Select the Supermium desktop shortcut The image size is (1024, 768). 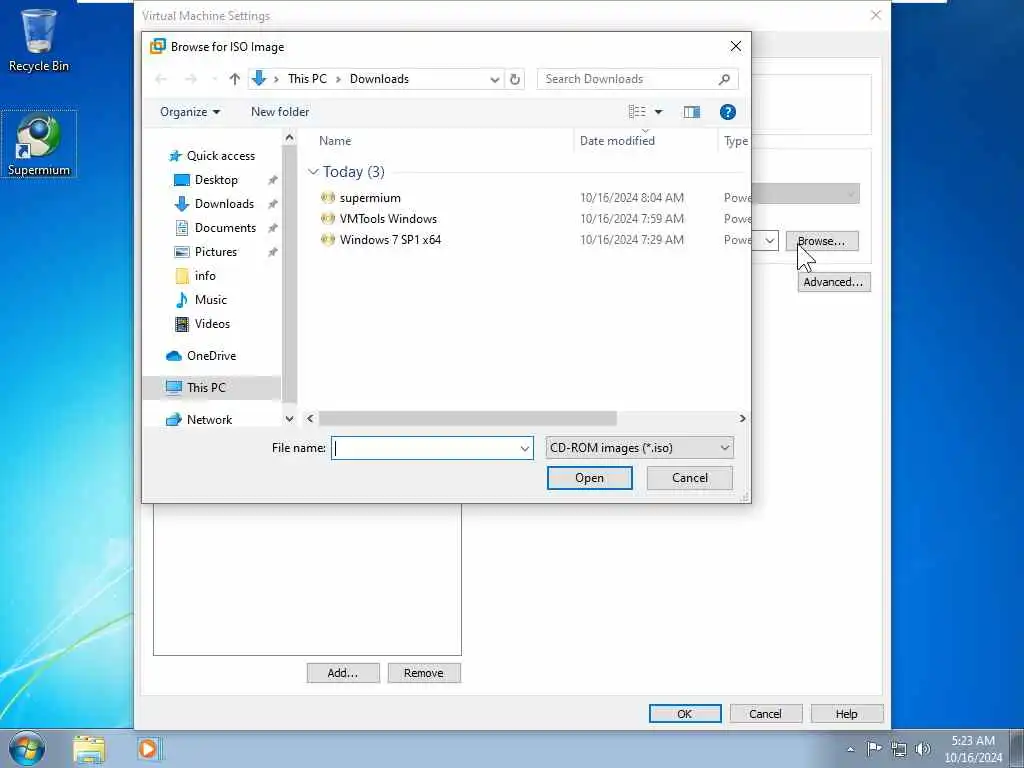pos(39,144)
